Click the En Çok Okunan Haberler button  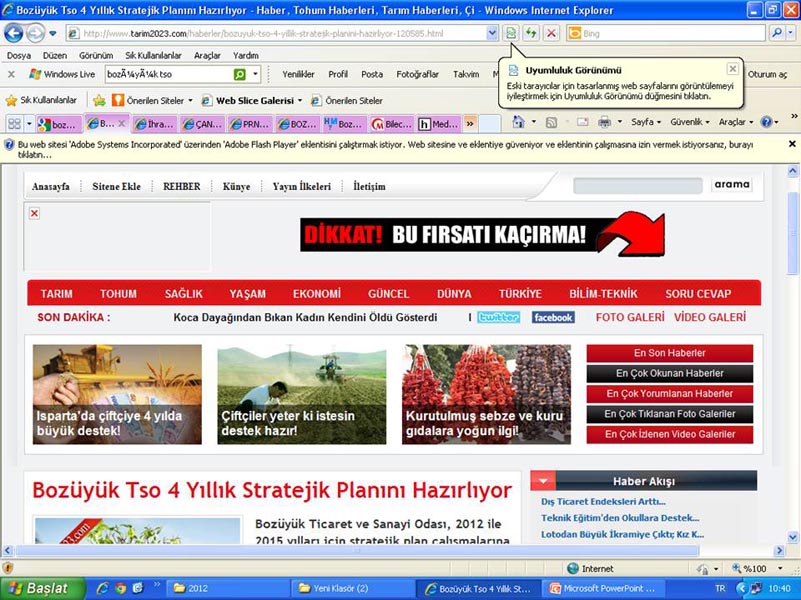pyautogui.click(x=670, y=373)
